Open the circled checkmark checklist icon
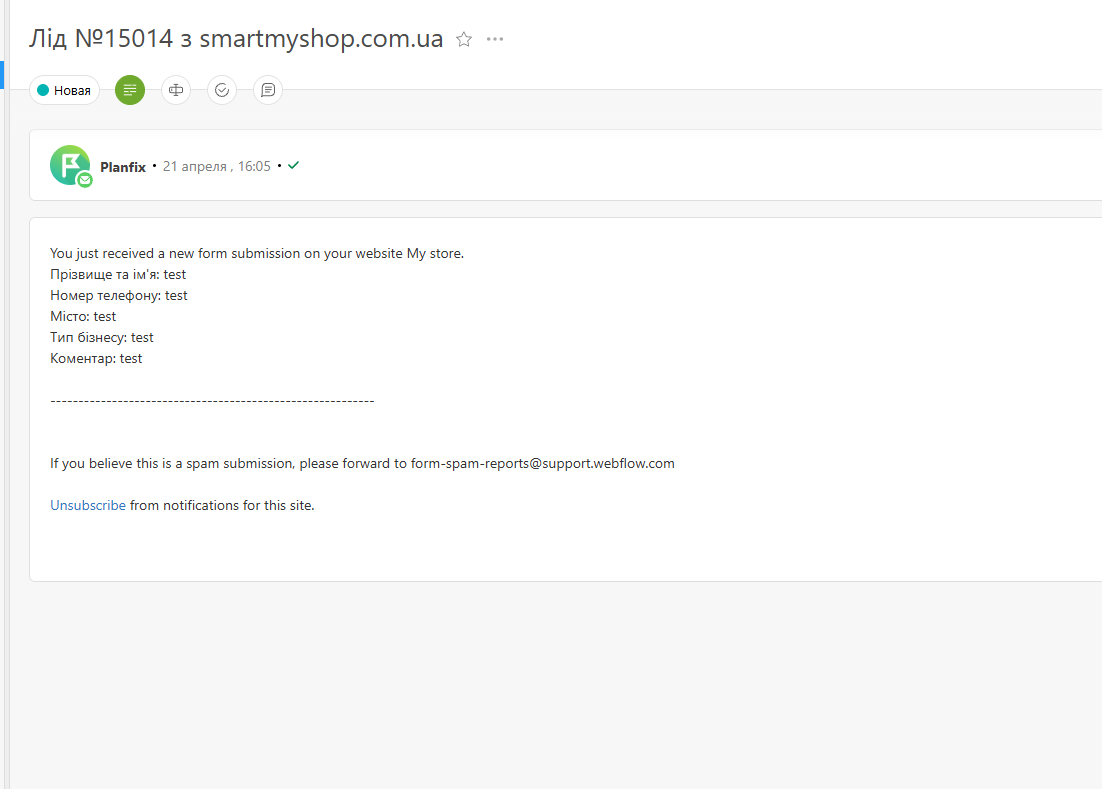The height and width of the screenshot is (789, 1102). (x=222, y=91)
